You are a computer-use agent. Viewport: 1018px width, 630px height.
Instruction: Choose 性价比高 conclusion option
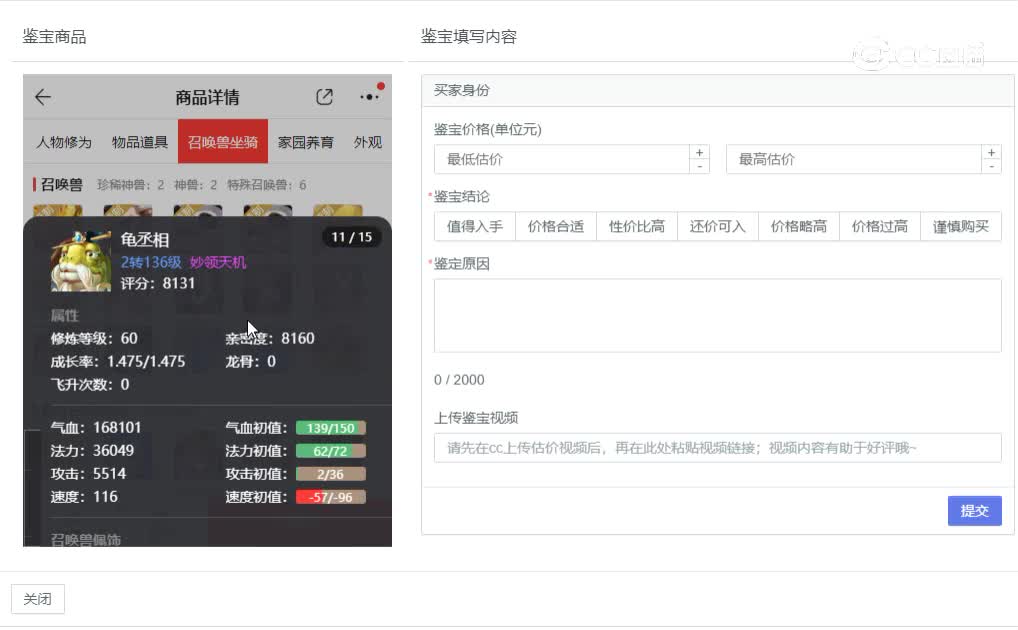(x=637, y=227)
